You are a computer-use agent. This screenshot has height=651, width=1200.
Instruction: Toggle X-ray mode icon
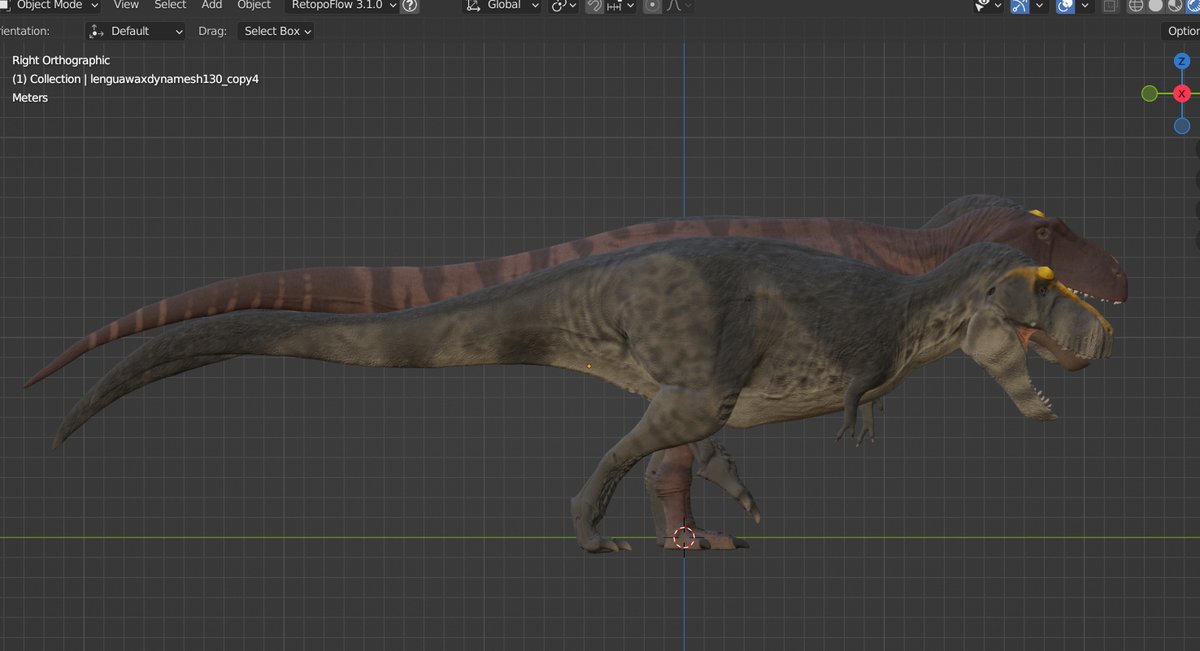(x=1110, y=5)
